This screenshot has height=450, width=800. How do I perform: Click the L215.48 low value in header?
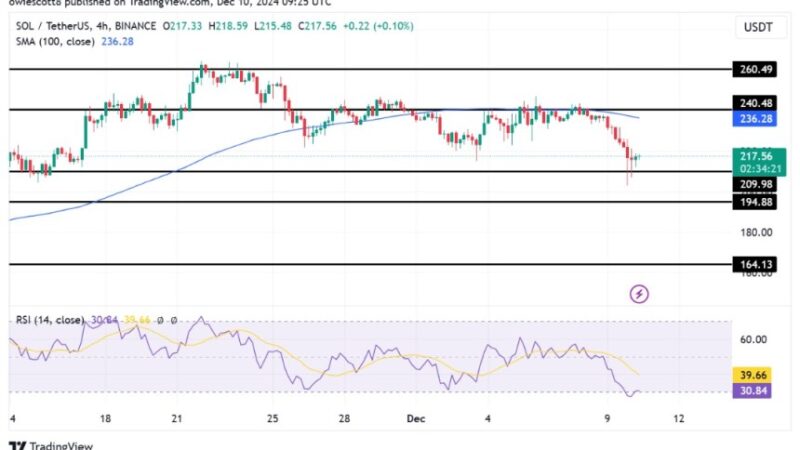273,26
